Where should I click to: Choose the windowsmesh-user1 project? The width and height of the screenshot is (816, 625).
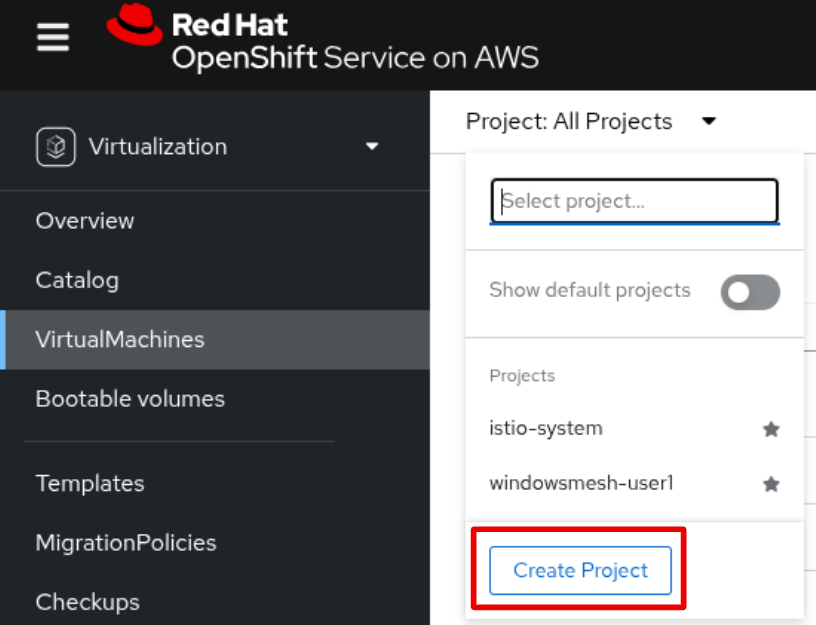pos(582,484)
